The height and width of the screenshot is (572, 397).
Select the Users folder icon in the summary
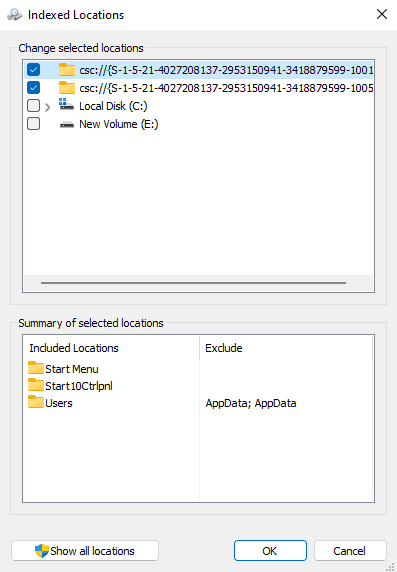36,402
